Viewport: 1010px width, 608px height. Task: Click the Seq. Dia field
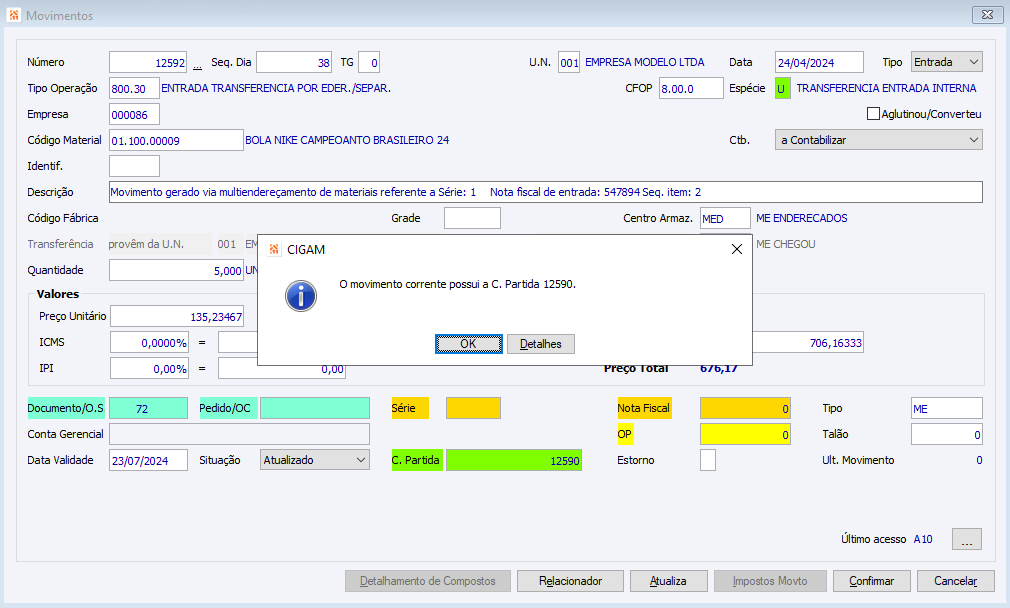pyautogui.click(x=294, y=62)
